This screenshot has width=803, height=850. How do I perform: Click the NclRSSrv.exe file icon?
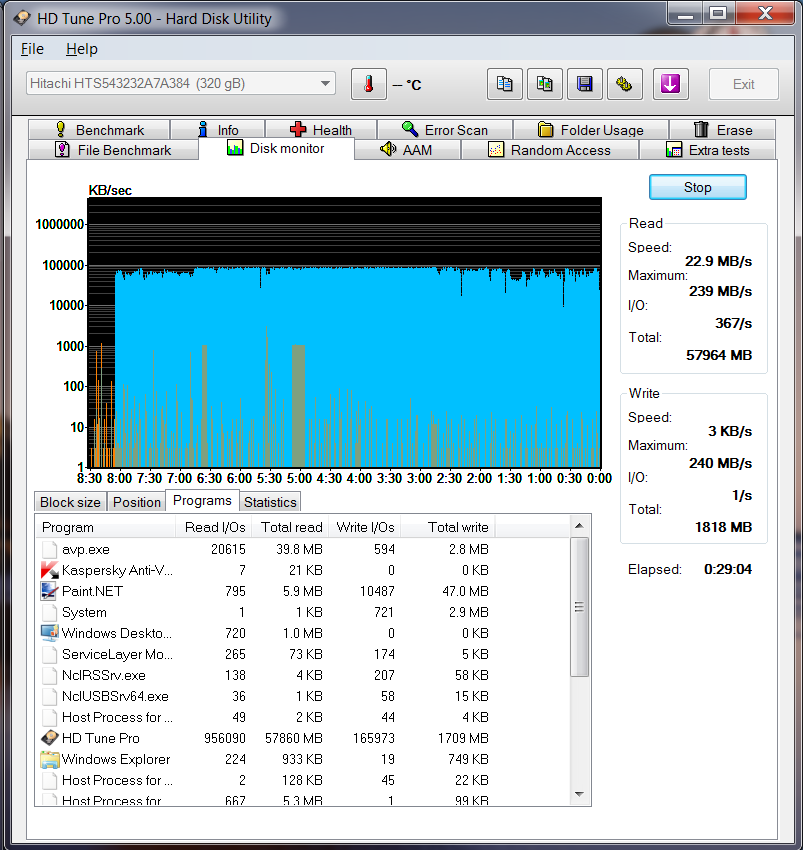(49, 675)
